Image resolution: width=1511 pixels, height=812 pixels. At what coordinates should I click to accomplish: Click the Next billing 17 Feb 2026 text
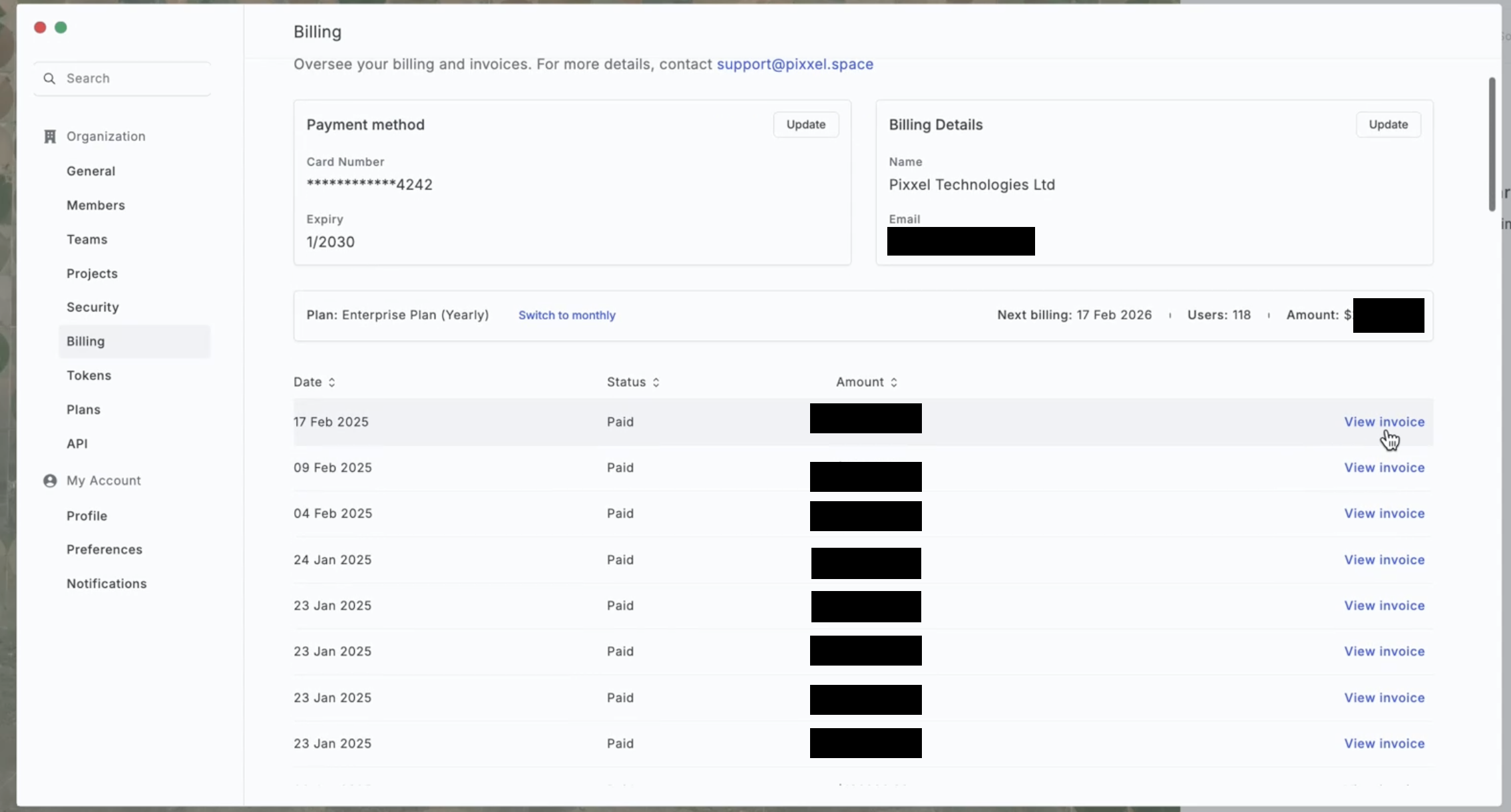coord(1074,315)
